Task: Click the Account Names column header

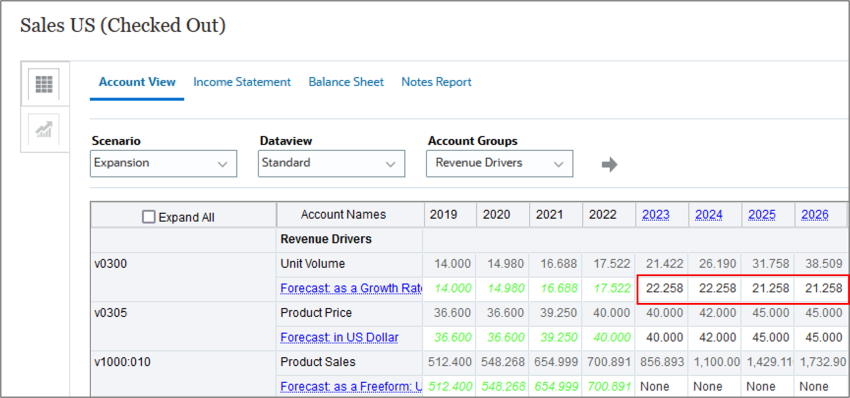Action: tap(344, 215)
